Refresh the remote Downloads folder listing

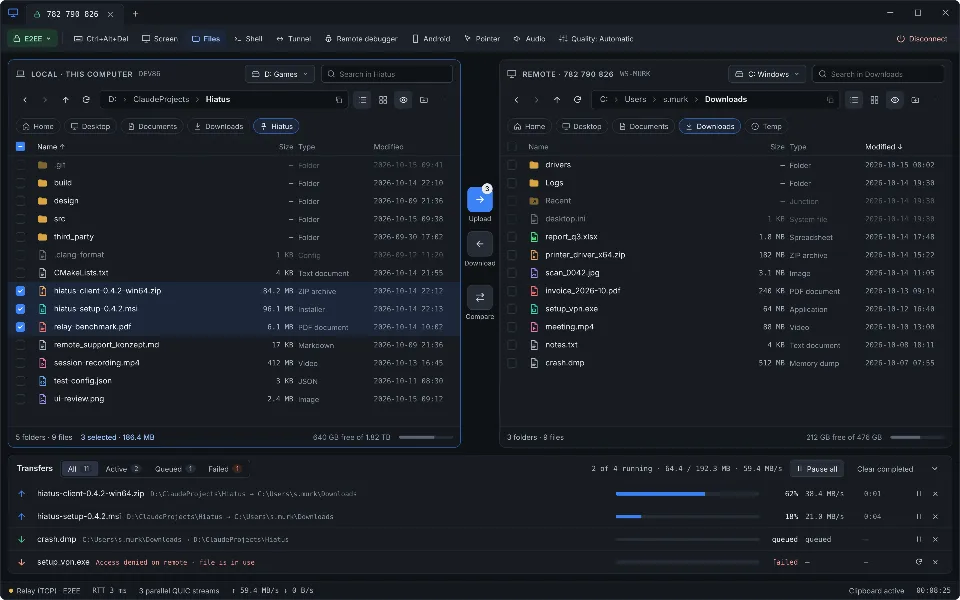click(577, 99)
